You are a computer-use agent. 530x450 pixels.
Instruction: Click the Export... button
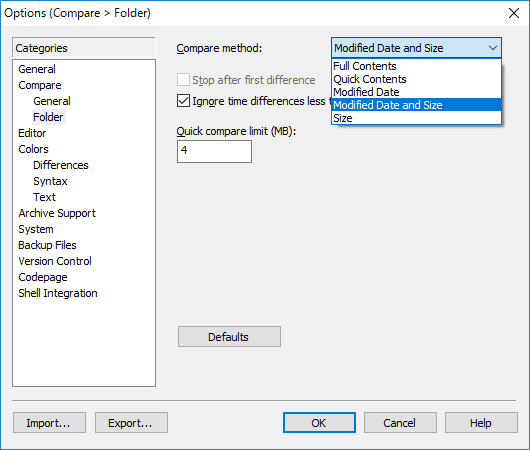(x=131, y=423)
